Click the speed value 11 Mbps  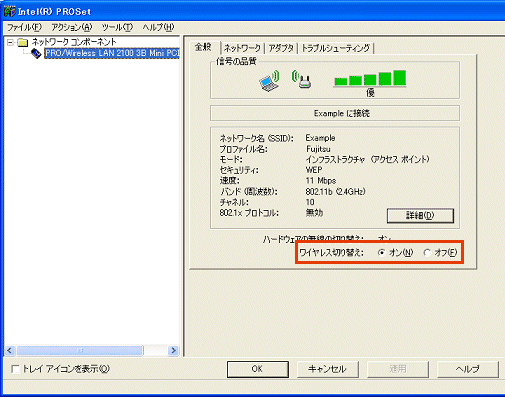[321, 181]
